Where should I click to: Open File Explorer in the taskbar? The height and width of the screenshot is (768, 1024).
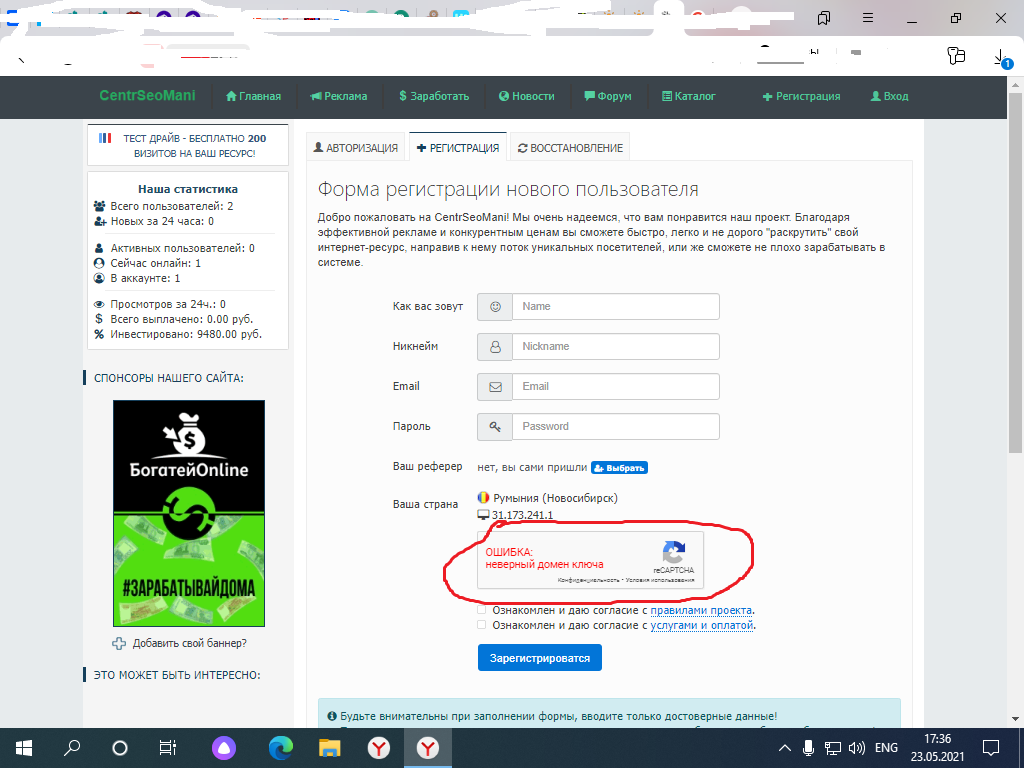329,747
